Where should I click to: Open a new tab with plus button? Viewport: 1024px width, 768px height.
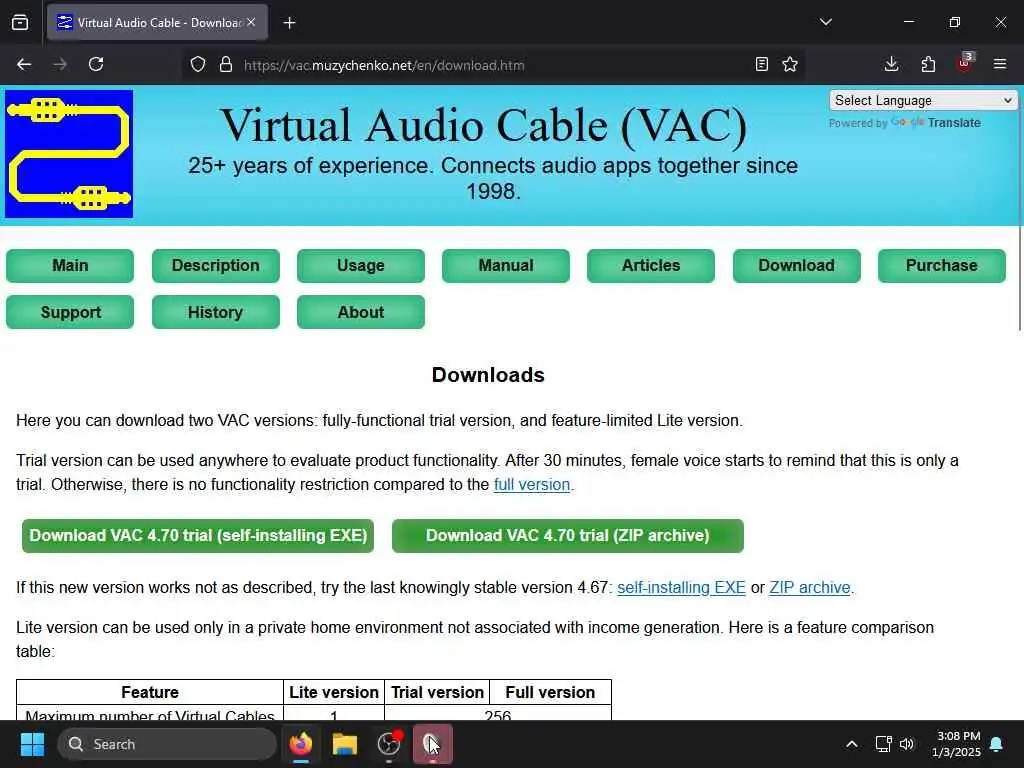[x=289, y=23]
